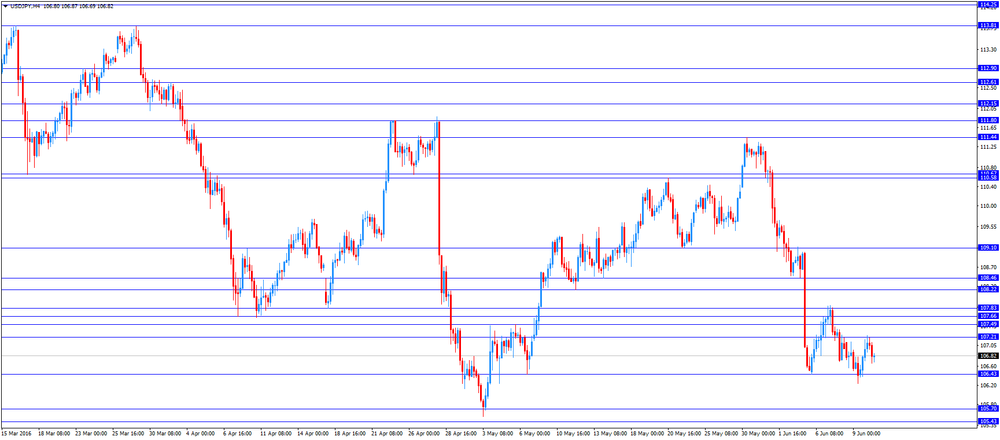
Task: Click the 18 Mar 08:00 time axis label
Action: (x=54, y=433)
